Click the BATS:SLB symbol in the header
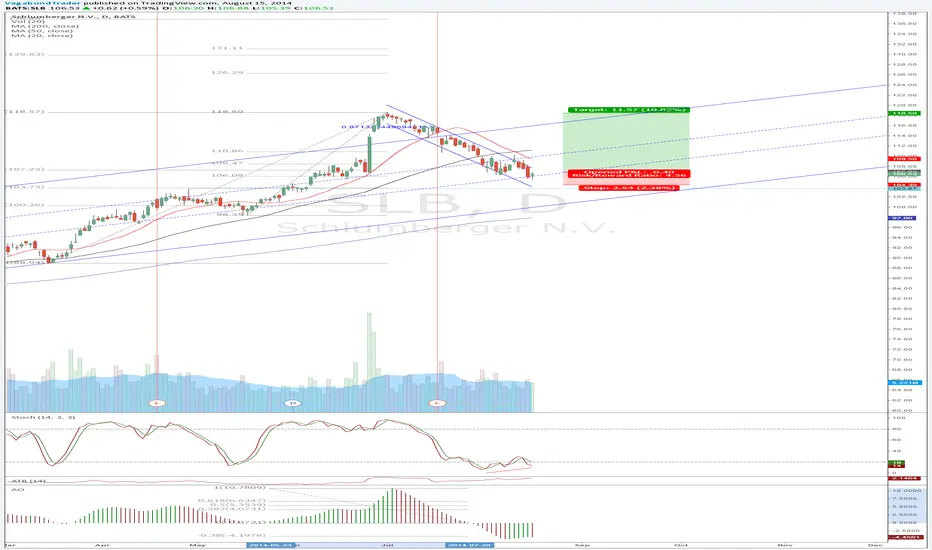932x550 pixels. [28, 8]
